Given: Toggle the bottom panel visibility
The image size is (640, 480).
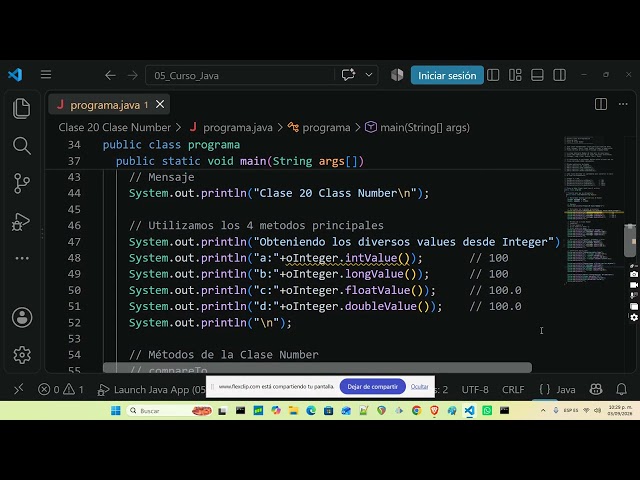Looking at the screenshot, I should pos(537,75).
